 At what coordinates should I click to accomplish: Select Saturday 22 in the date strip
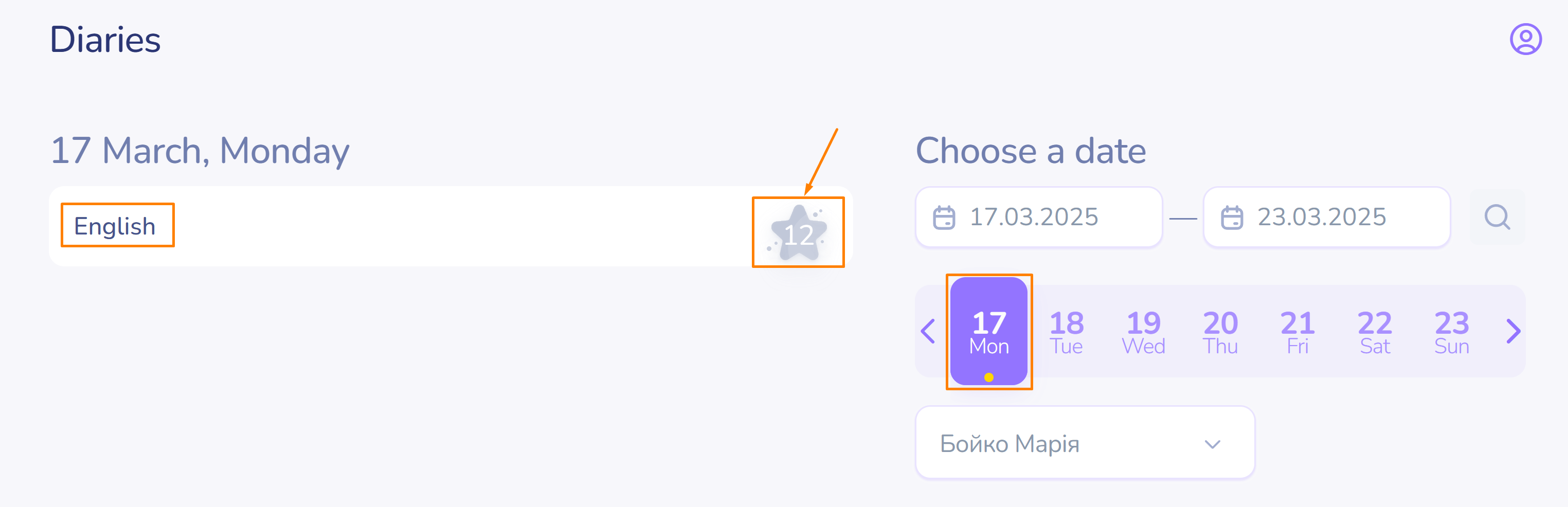coord(1375,332)
